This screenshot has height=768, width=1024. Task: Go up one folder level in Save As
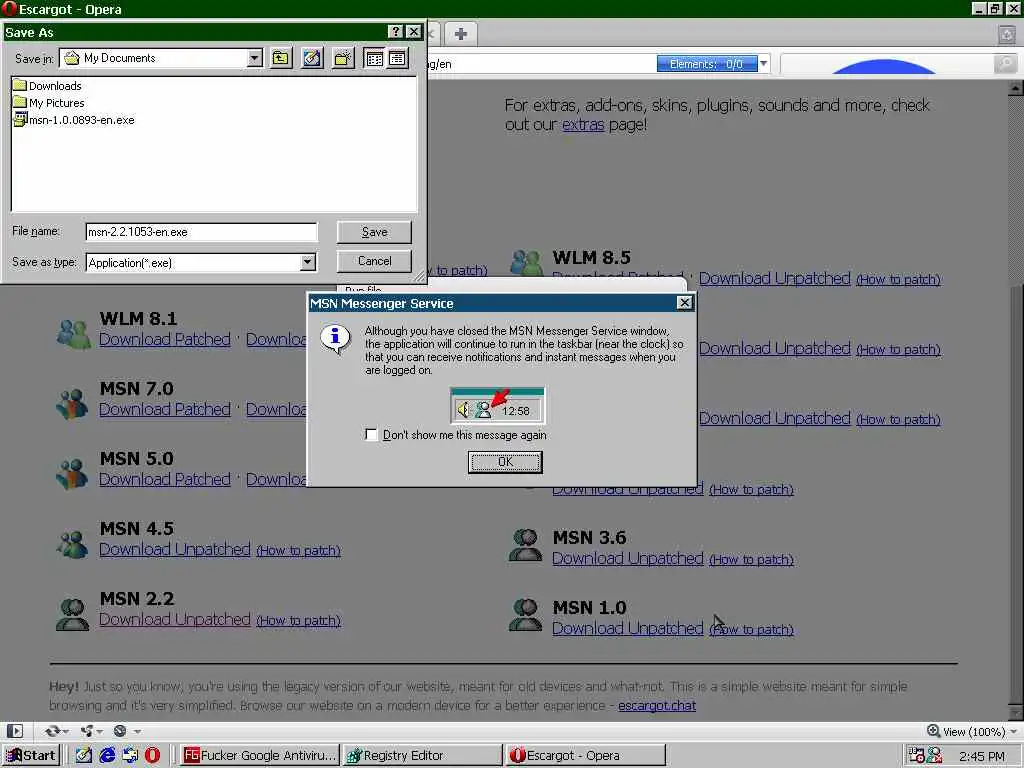(281, 58)
